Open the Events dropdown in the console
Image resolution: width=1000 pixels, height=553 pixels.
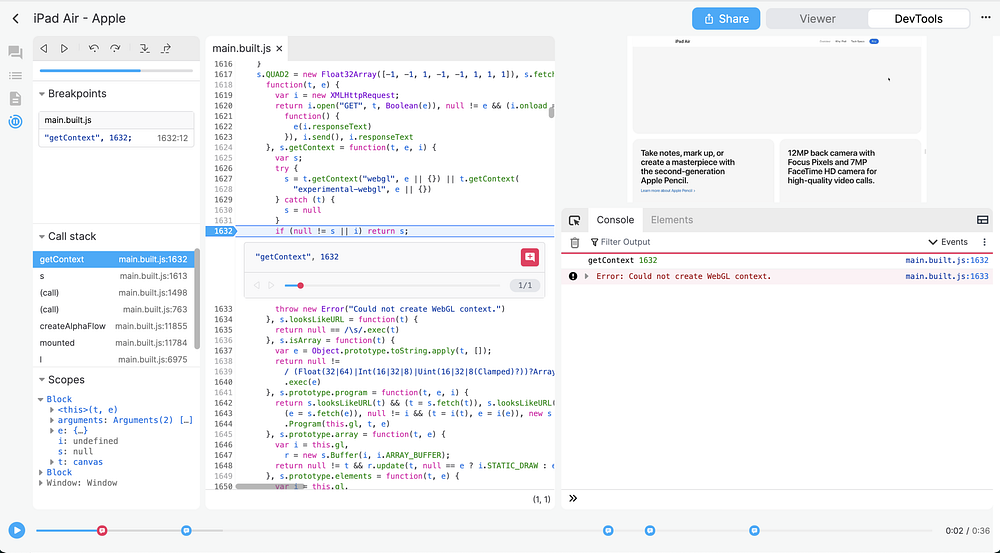pos(947,242)
